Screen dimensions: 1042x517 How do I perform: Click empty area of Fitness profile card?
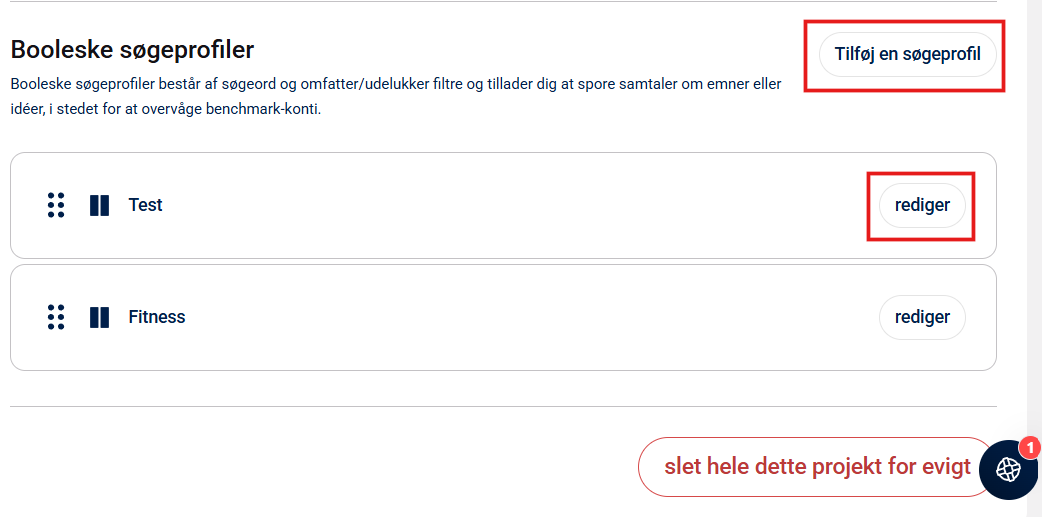coord(500,317)
